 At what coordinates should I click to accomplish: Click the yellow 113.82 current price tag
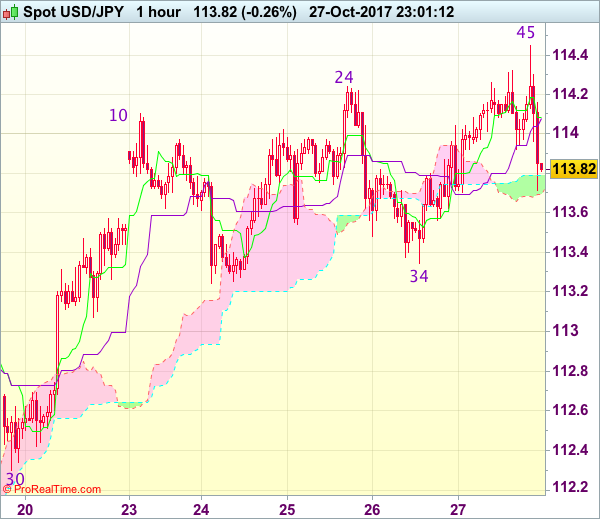click(x=574, y=169)
